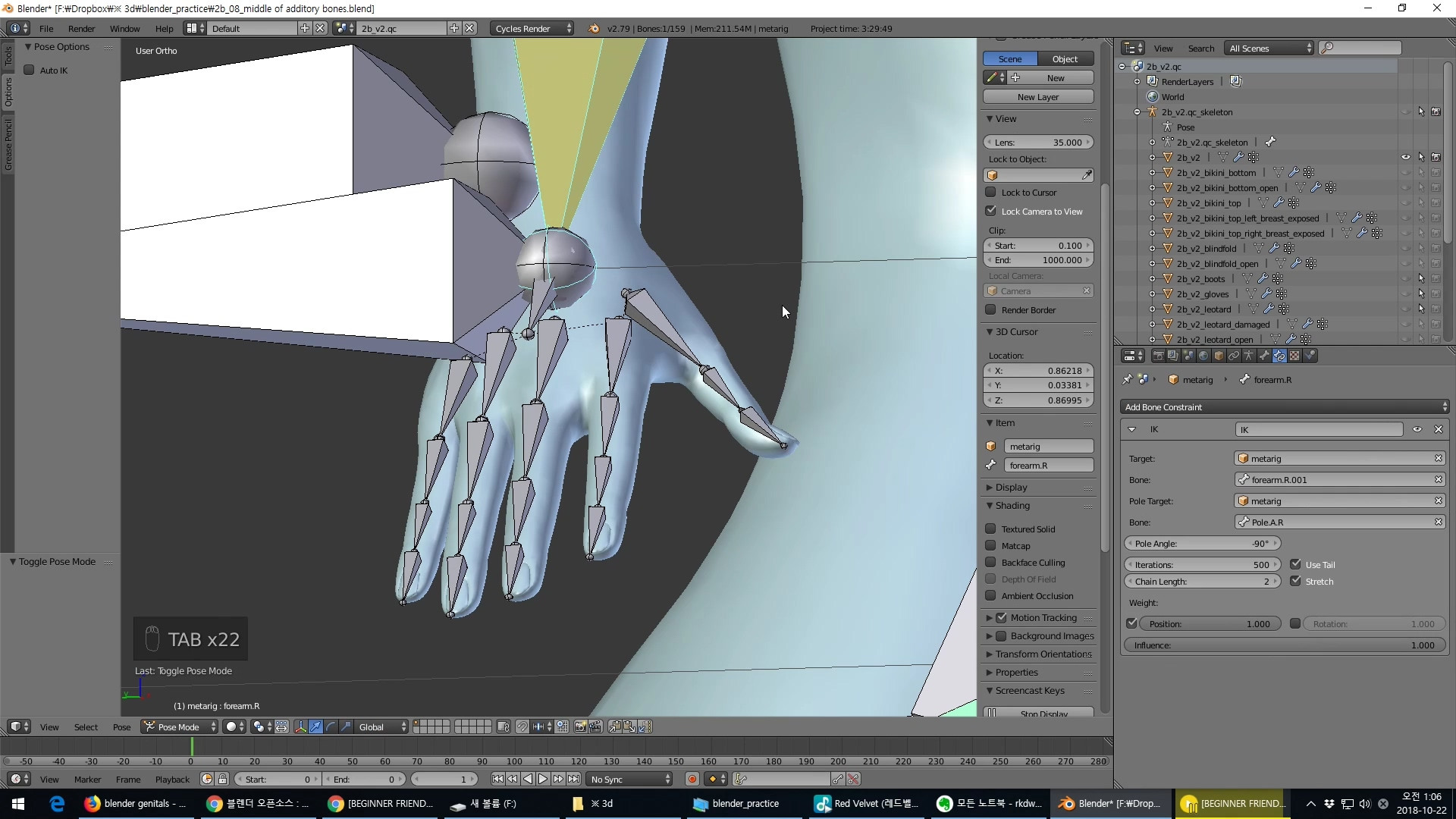The height and width of the screenshot is (819, 1456).
Task: Remove the IK constraint with its X button
Action: 1439,429
